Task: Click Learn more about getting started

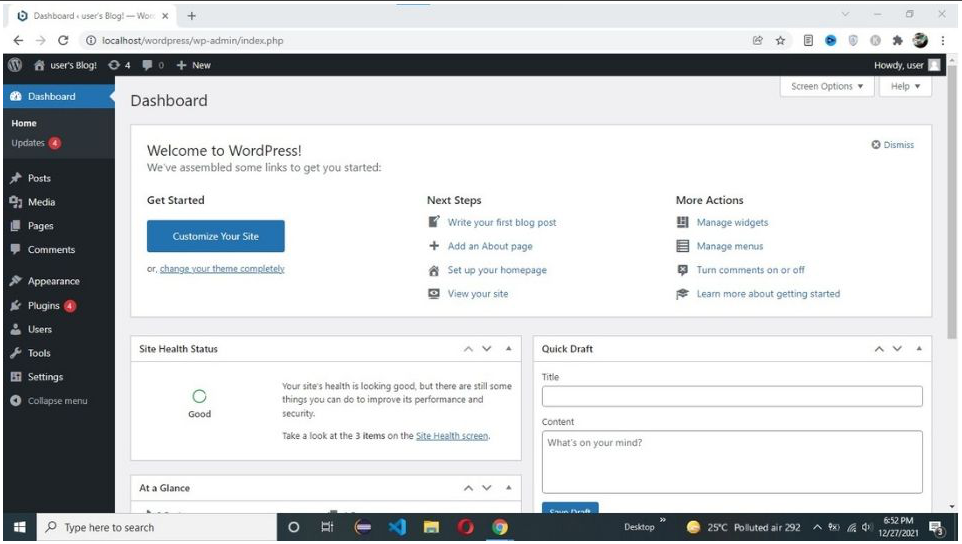Action: [768, 294]
